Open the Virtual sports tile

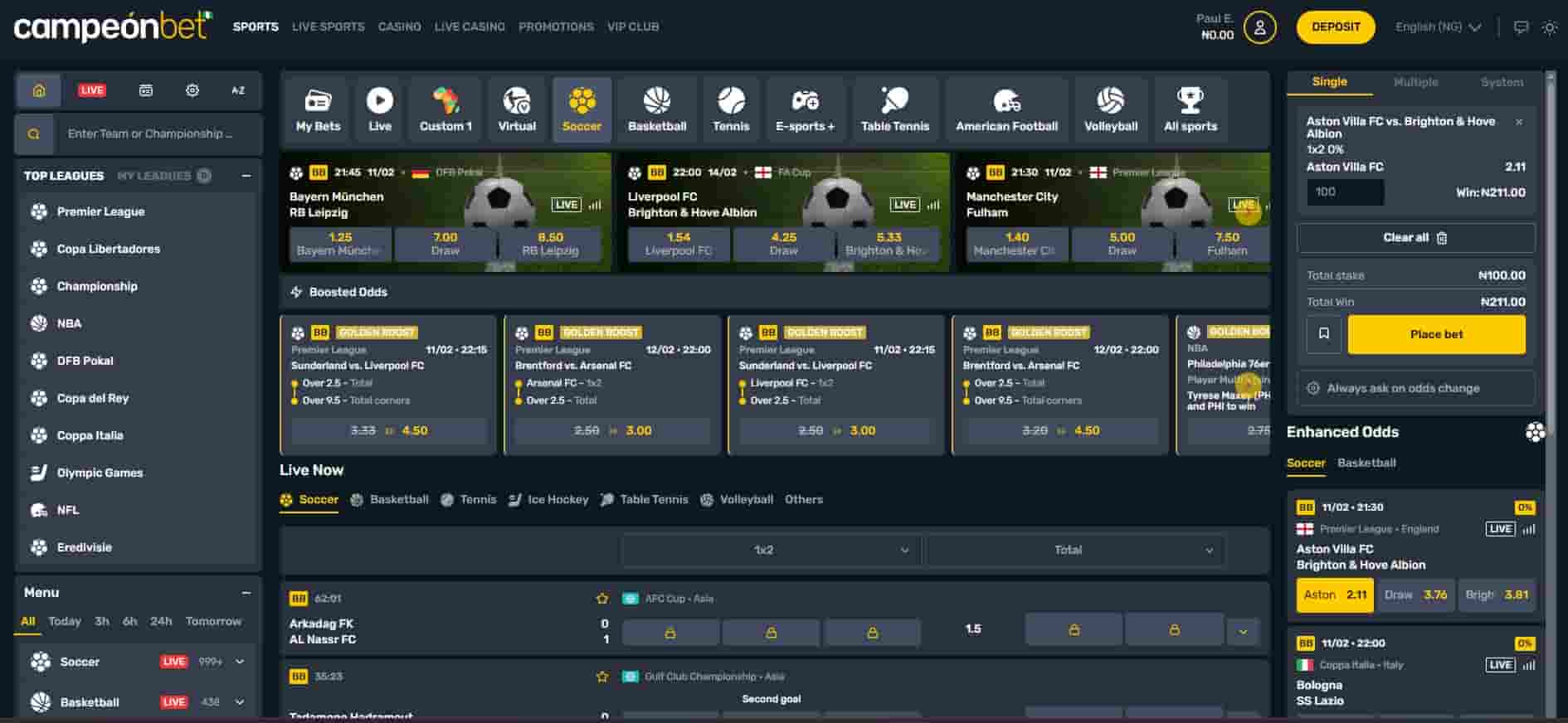pyautogui.click(x=517, y=109)
